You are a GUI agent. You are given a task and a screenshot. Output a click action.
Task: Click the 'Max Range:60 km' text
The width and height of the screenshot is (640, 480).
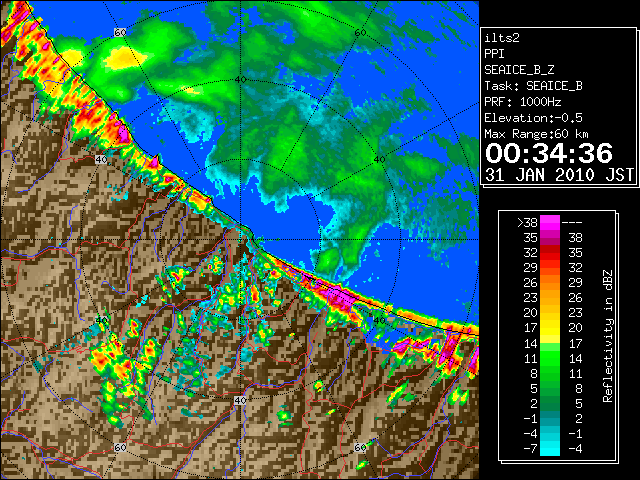(537, 134)
